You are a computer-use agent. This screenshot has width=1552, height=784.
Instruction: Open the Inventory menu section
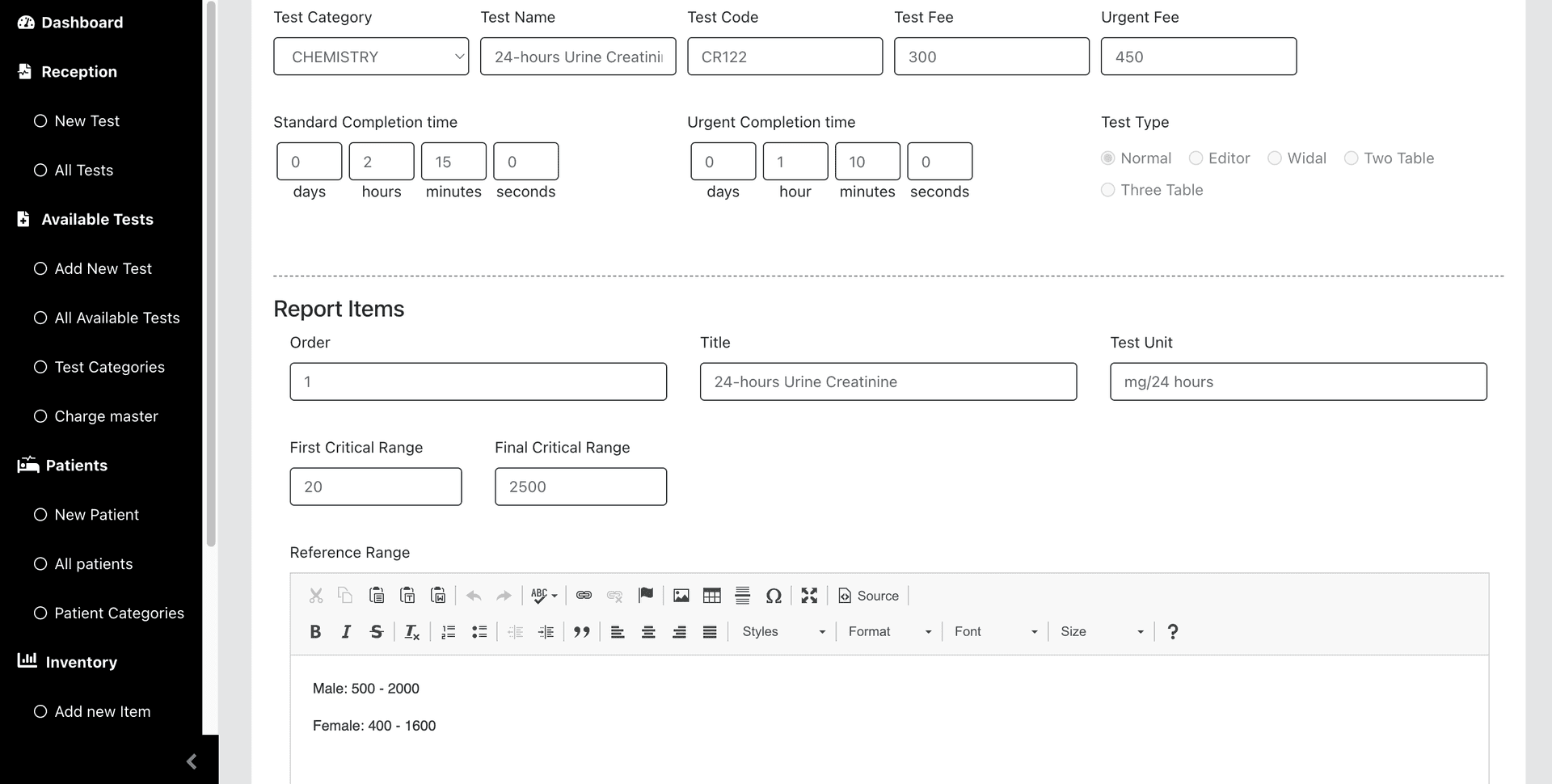[x=67, y=662]
